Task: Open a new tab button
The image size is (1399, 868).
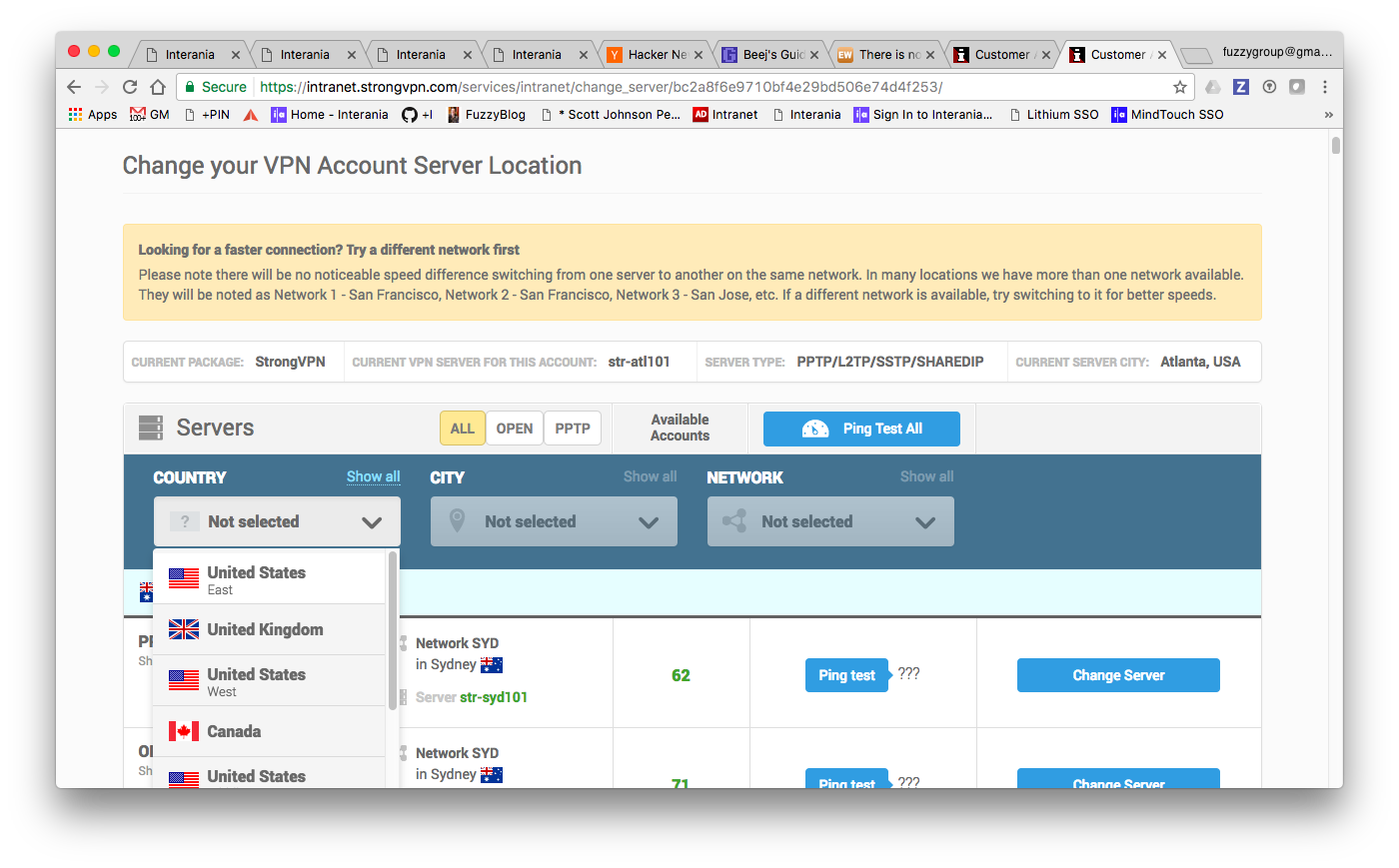Action: pyautogui.click(x=1195, y=56)
